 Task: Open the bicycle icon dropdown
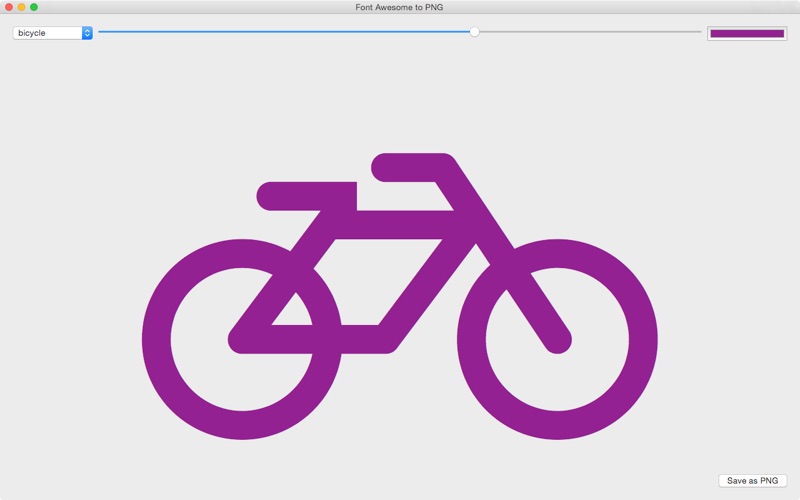pyautogui.click(x=53, y=33)
